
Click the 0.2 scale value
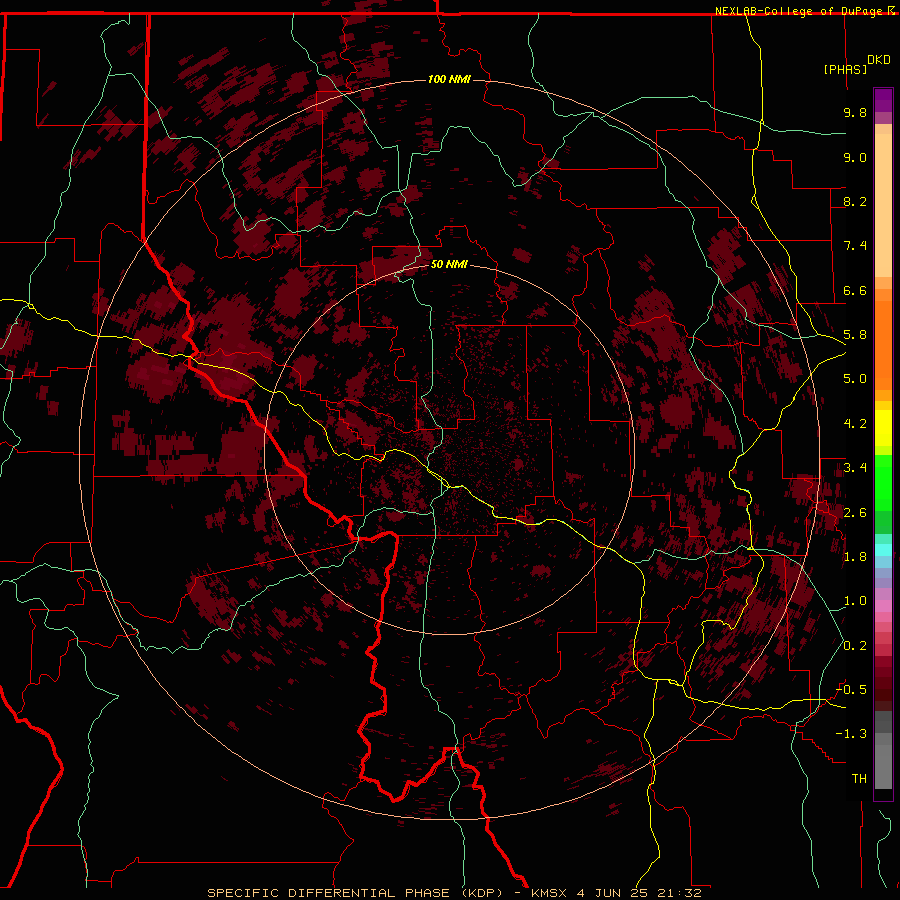pos(855,646)
